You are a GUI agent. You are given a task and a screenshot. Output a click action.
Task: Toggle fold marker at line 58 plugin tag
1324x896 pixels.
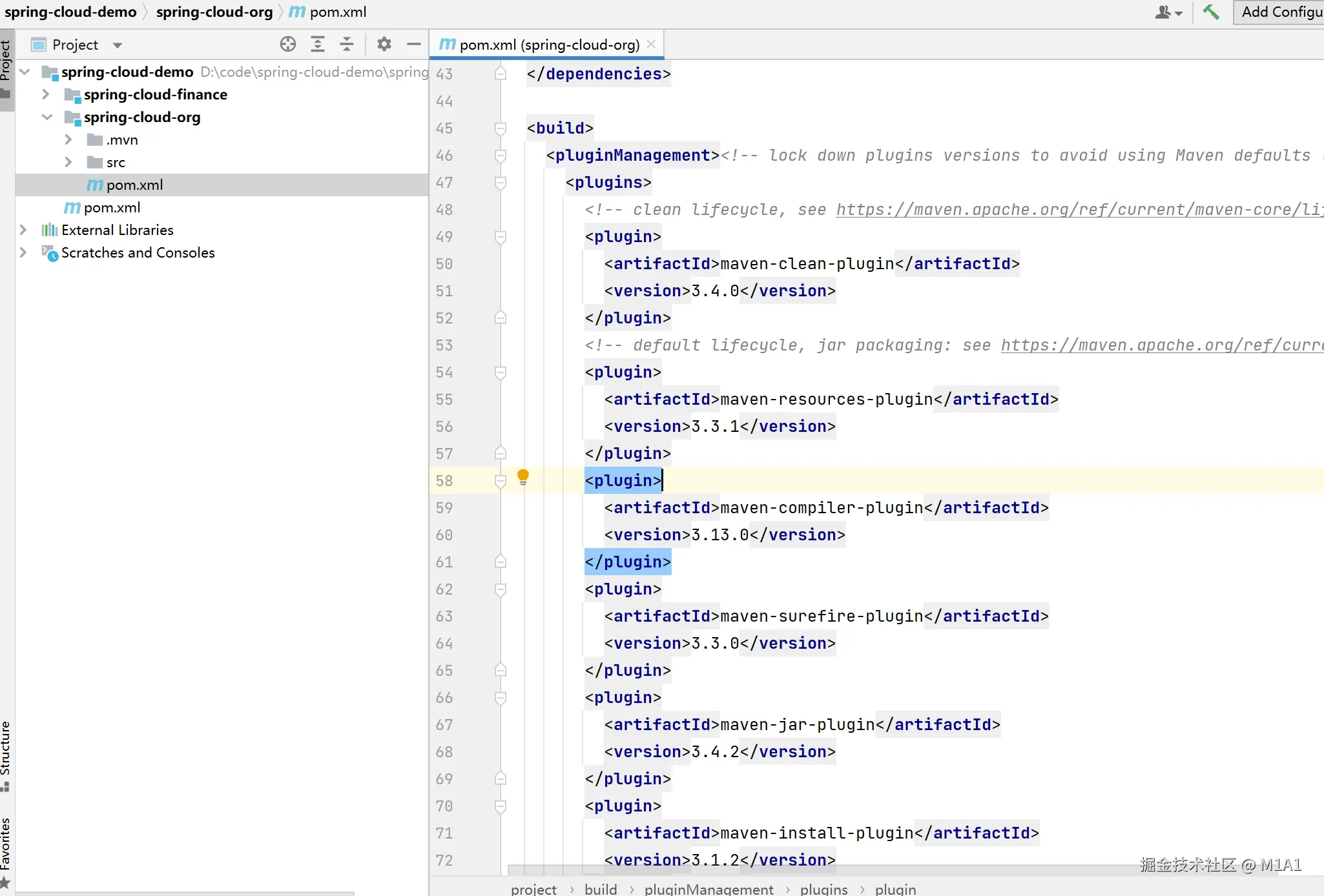(501, 481)
